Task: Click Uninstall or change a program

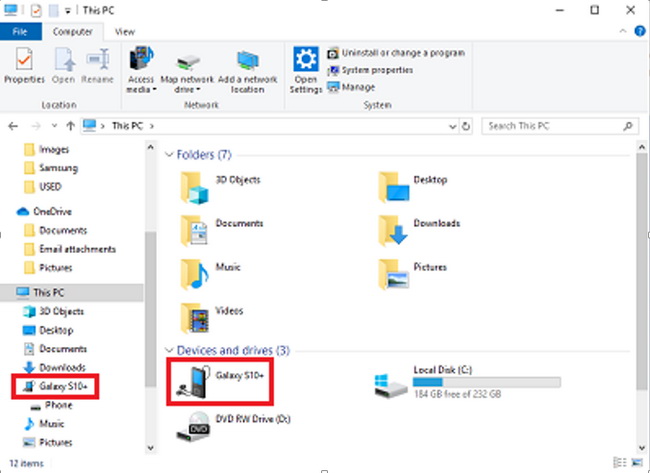Action: 396,53
